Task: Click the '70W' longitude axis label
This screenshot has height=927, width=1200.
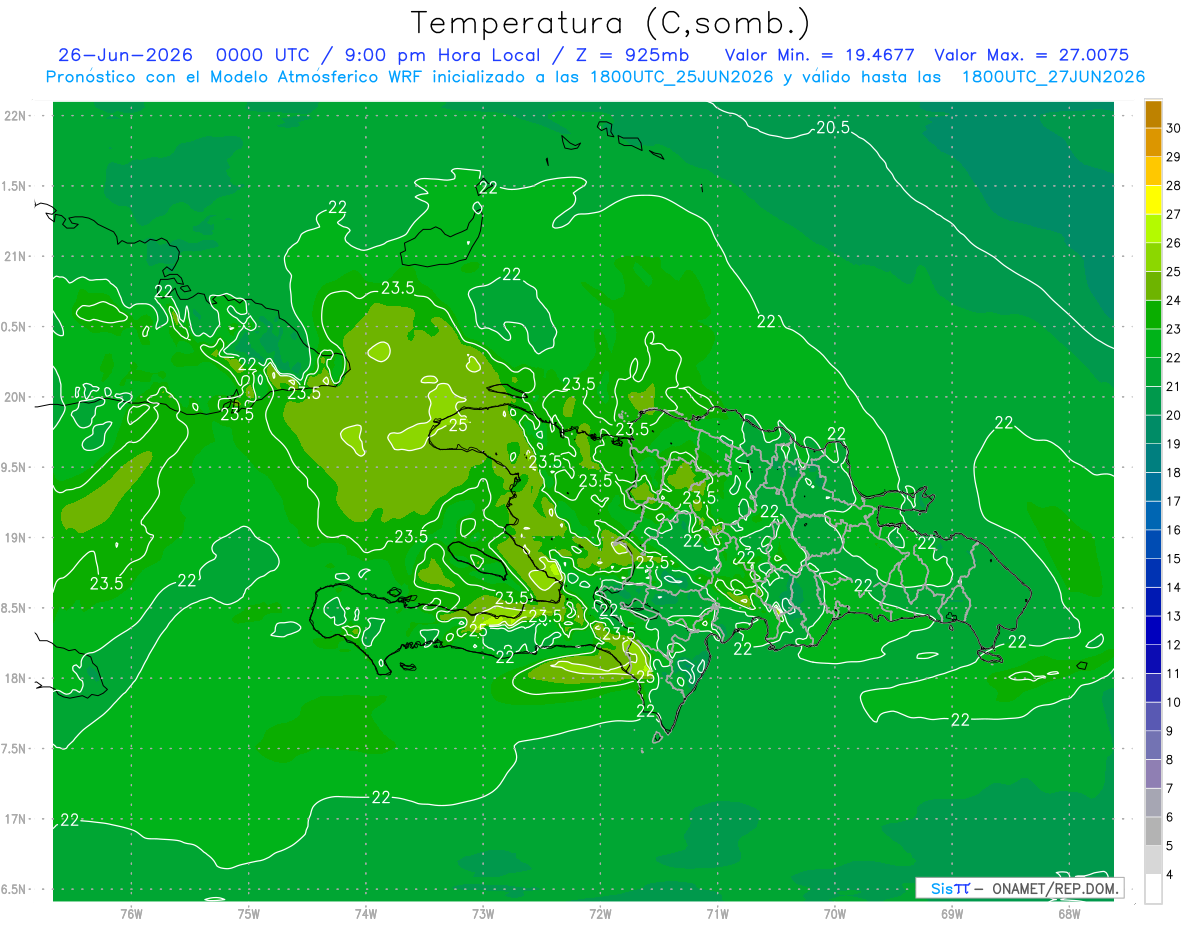Action: [x=835, y=914]
